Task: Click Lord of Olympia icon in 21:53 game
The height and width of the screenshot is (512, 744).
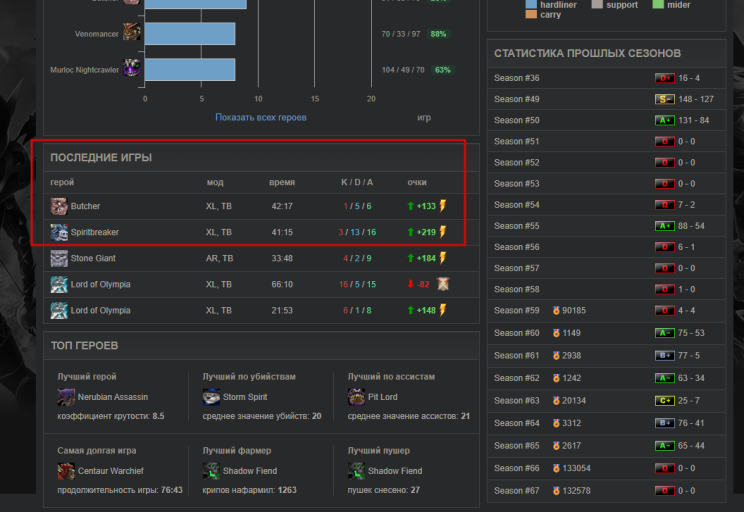Action: click(59, 311)
